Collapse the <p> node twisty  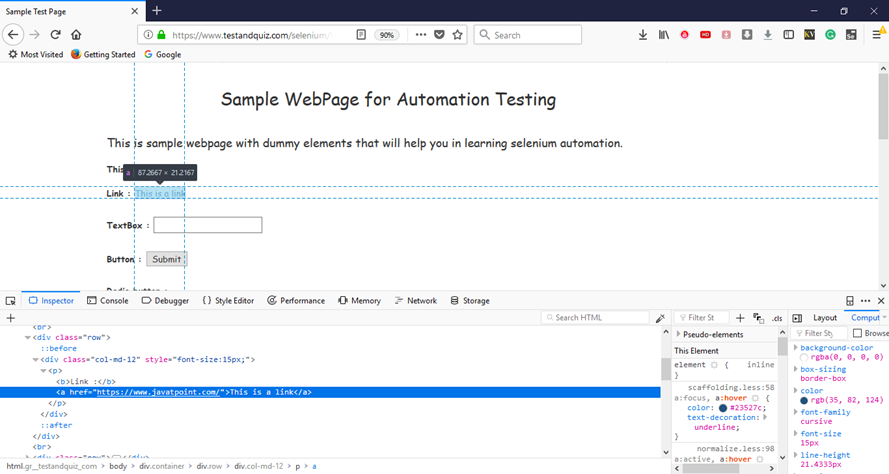click(x=43, y=371)
